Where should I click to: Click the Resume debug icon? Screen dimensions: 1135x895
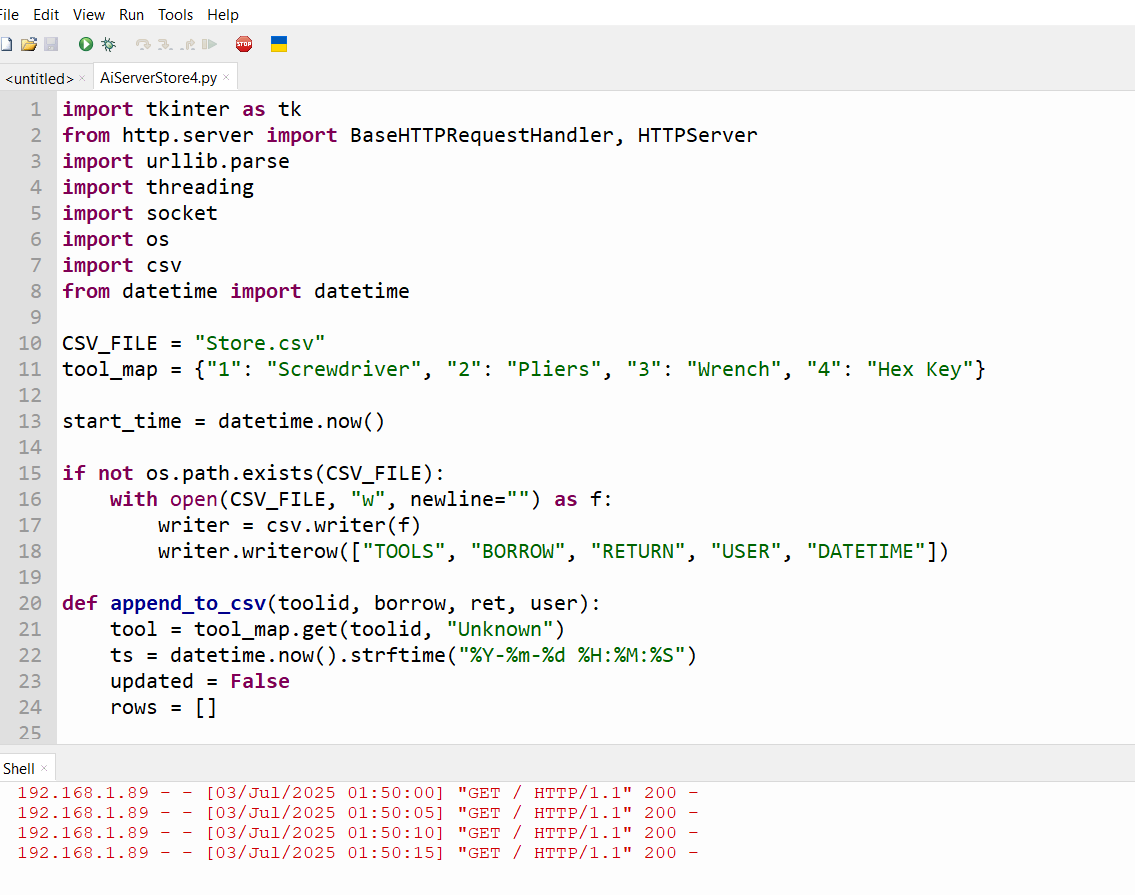(x=209, y=44)
